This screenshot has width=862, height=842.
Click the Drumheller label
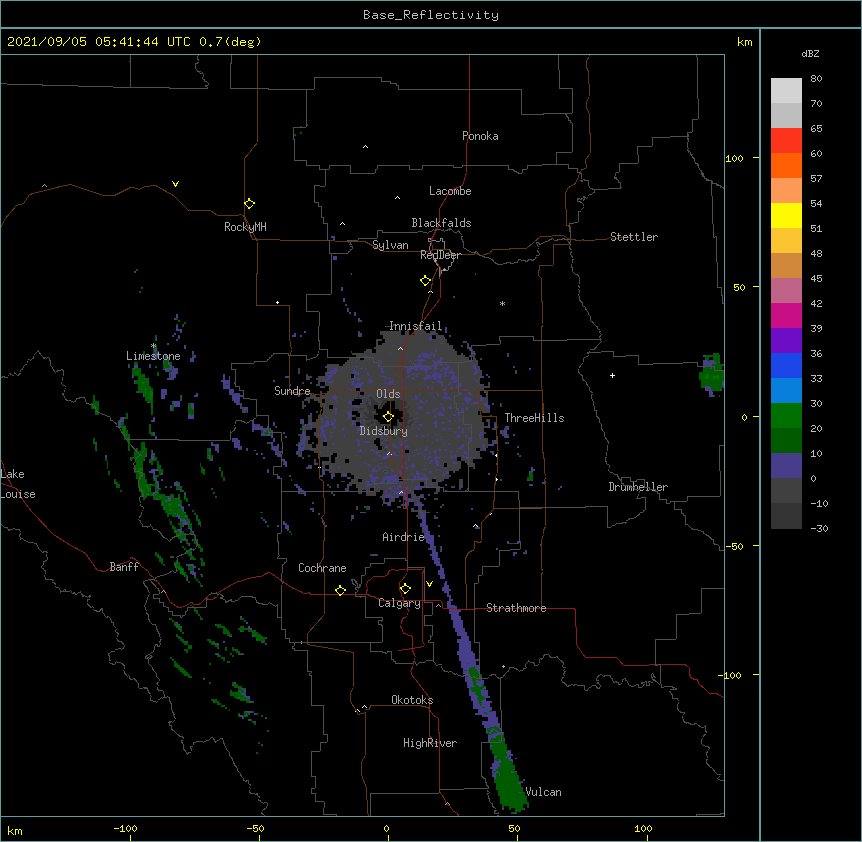(638, 487)
